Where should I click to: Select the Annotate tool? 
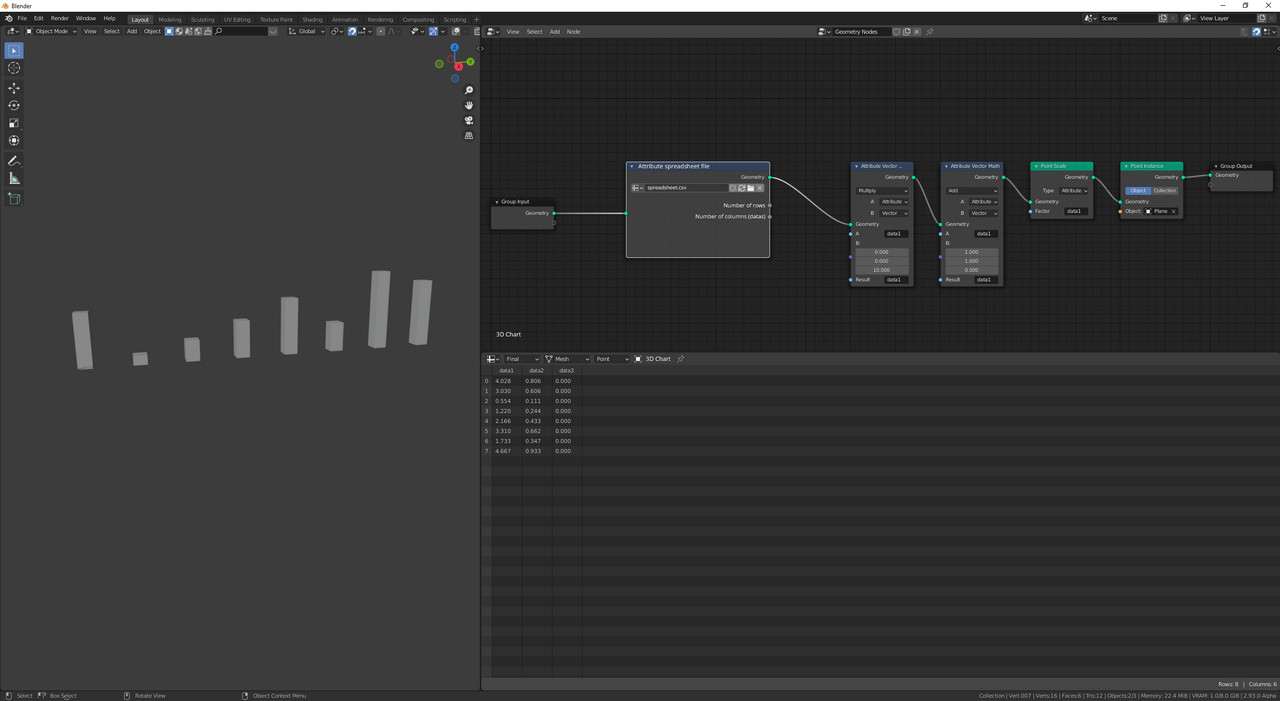pyautogui.click(x=14, y=161)
